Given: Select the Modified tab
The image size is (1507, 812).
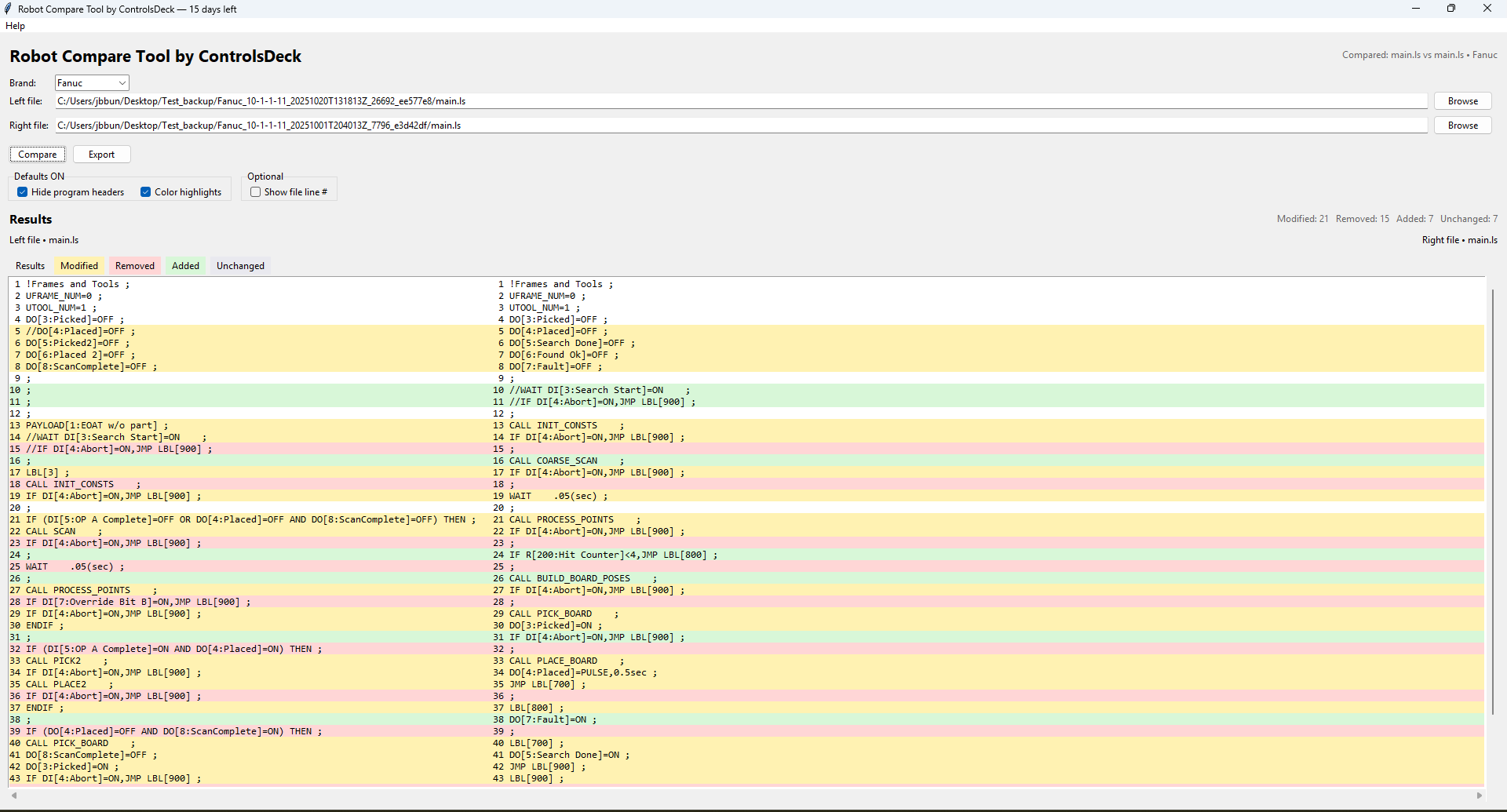Looking at the screenshot, I should (x=78, y=265).
